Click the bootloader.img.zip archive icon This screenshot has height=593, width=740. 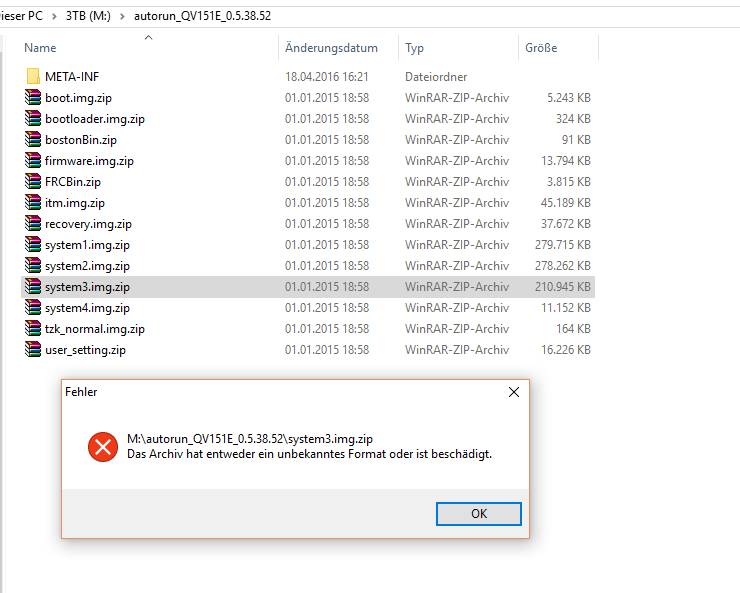[33, 119]
